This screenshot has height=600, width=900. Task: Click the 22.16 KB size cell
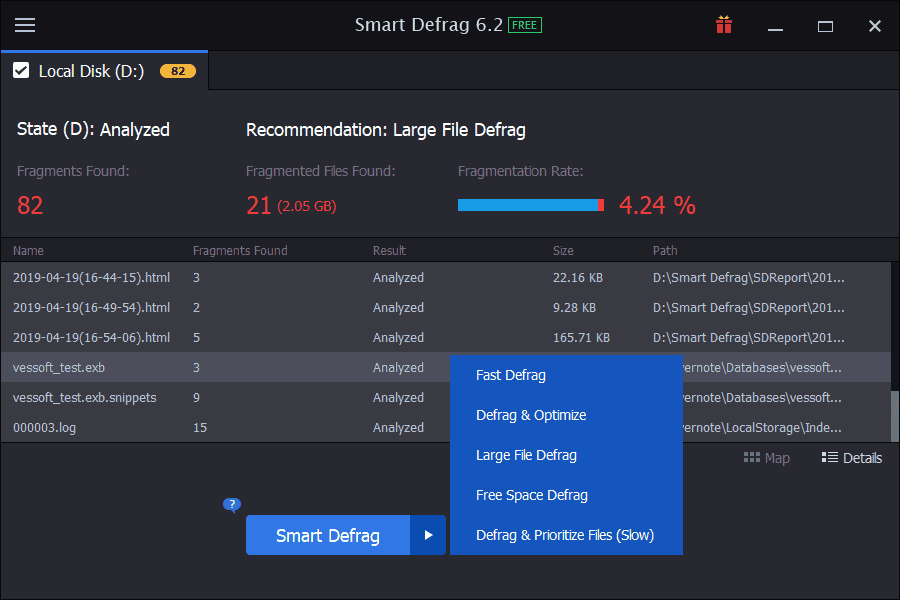coord(577,278)
